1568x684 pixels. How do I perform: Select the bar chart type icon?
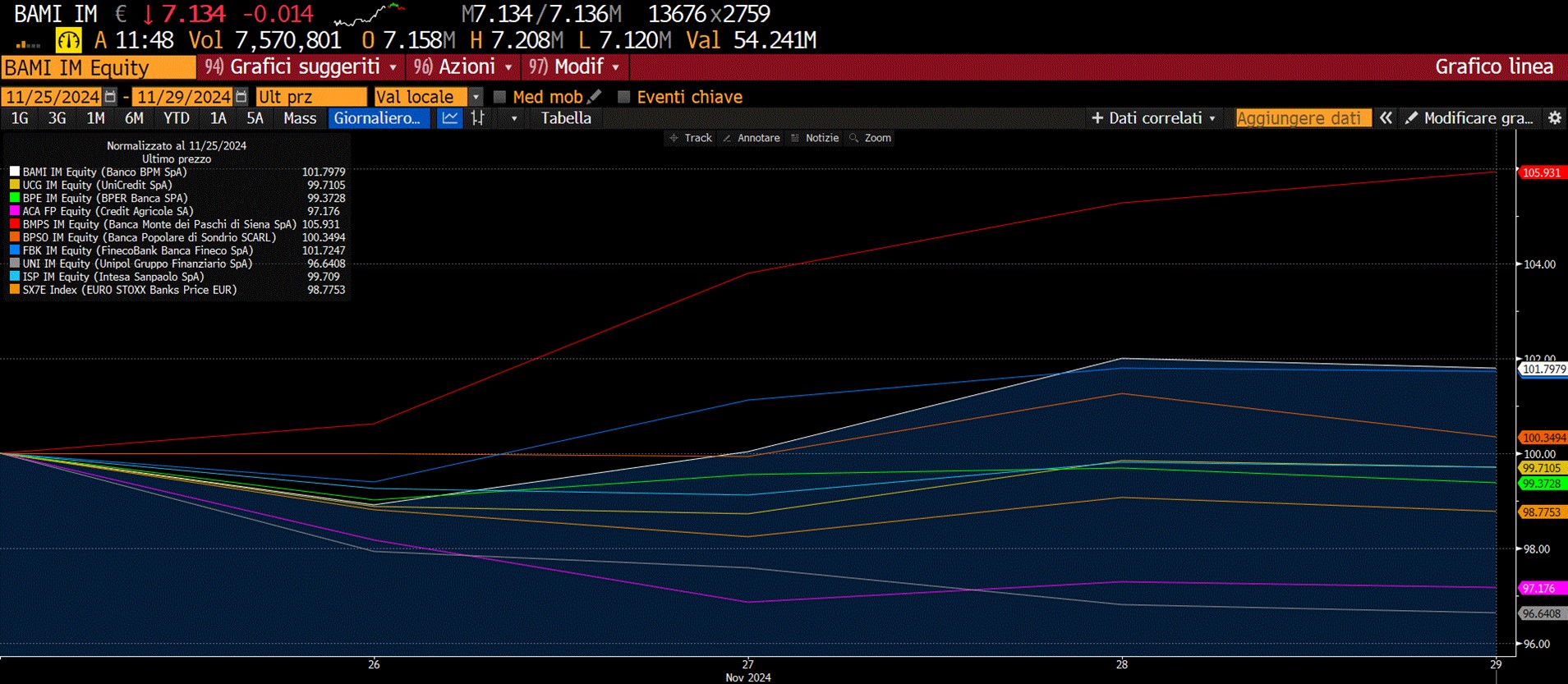click(x=478, y=118)
